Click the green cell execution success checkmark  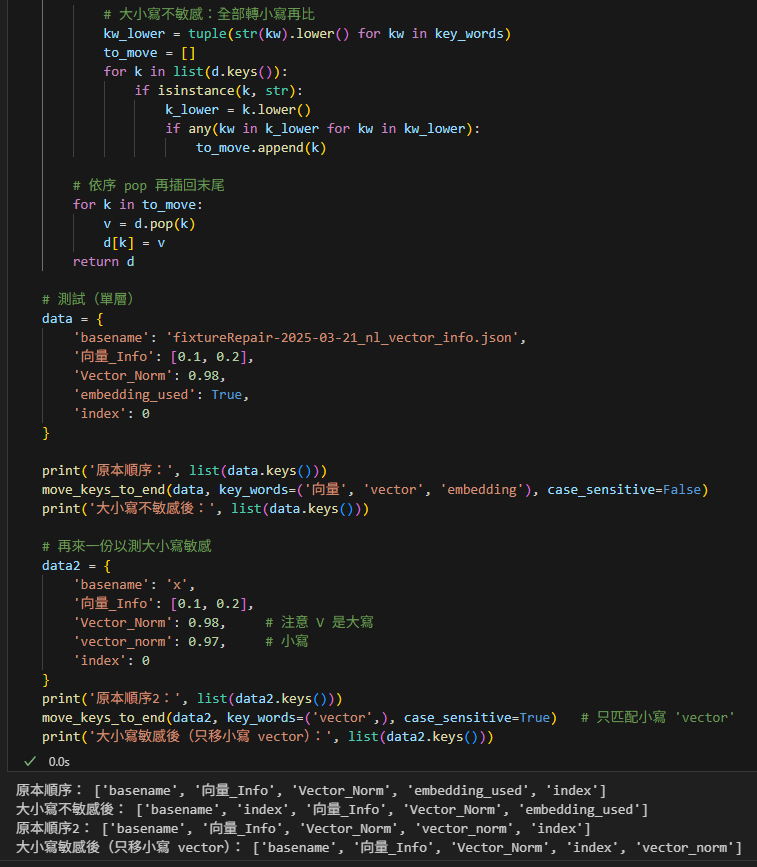[30, 761]
